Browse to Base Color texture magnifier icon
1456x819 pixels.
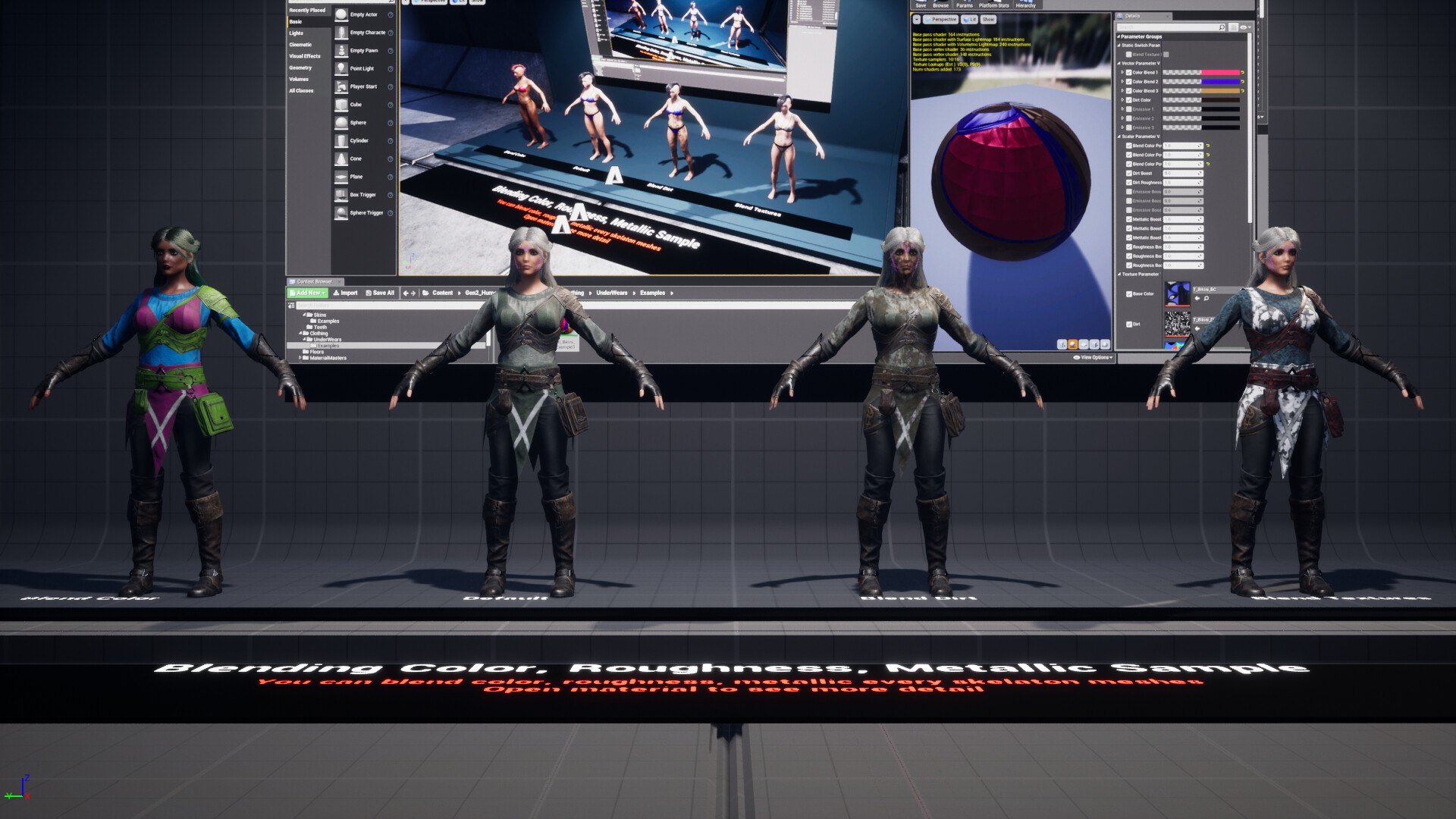tap(1206, 298)
